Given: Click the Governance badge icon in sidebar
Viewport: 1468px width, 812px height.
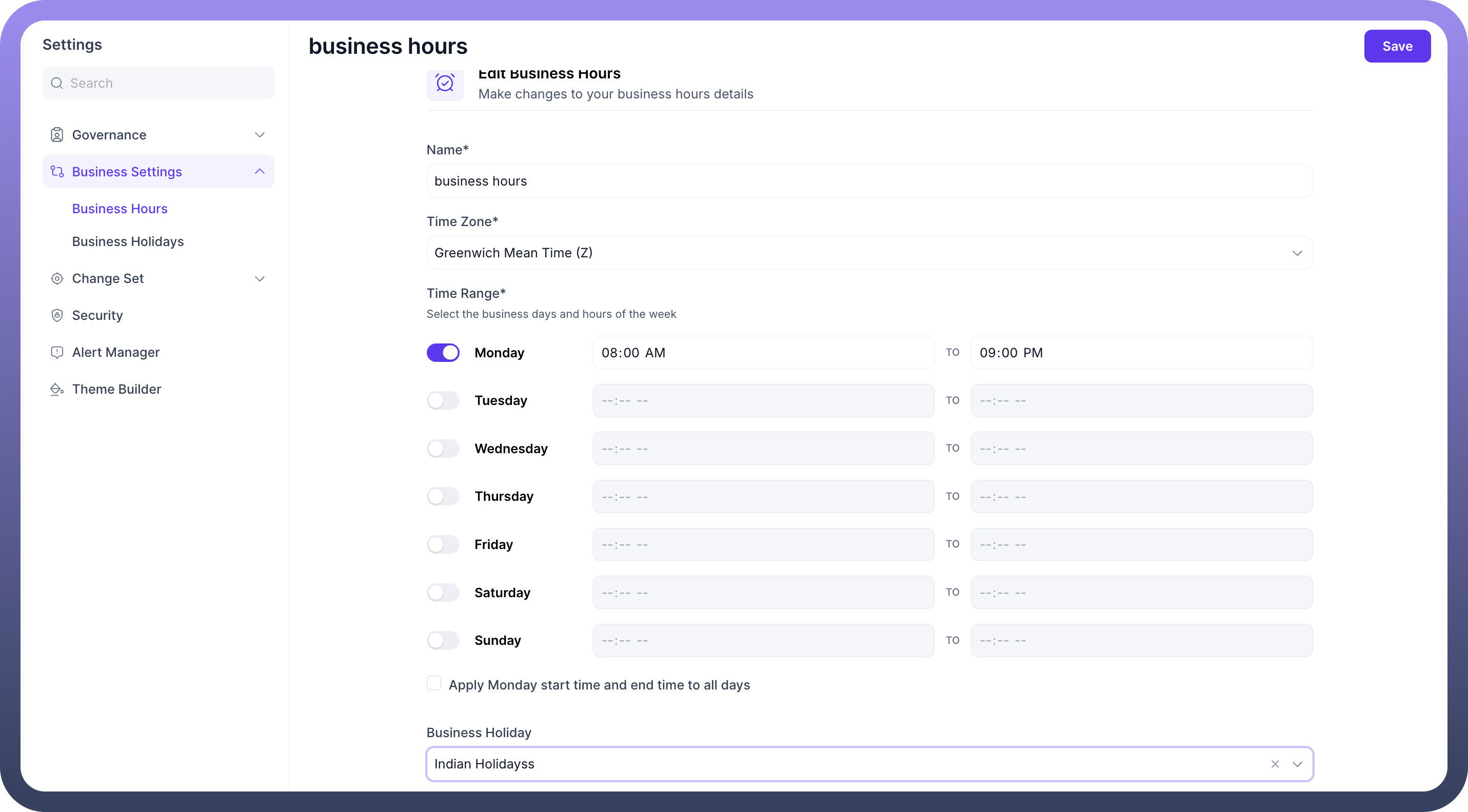Looking at the screenshot, I should click(x=57, y=135).
